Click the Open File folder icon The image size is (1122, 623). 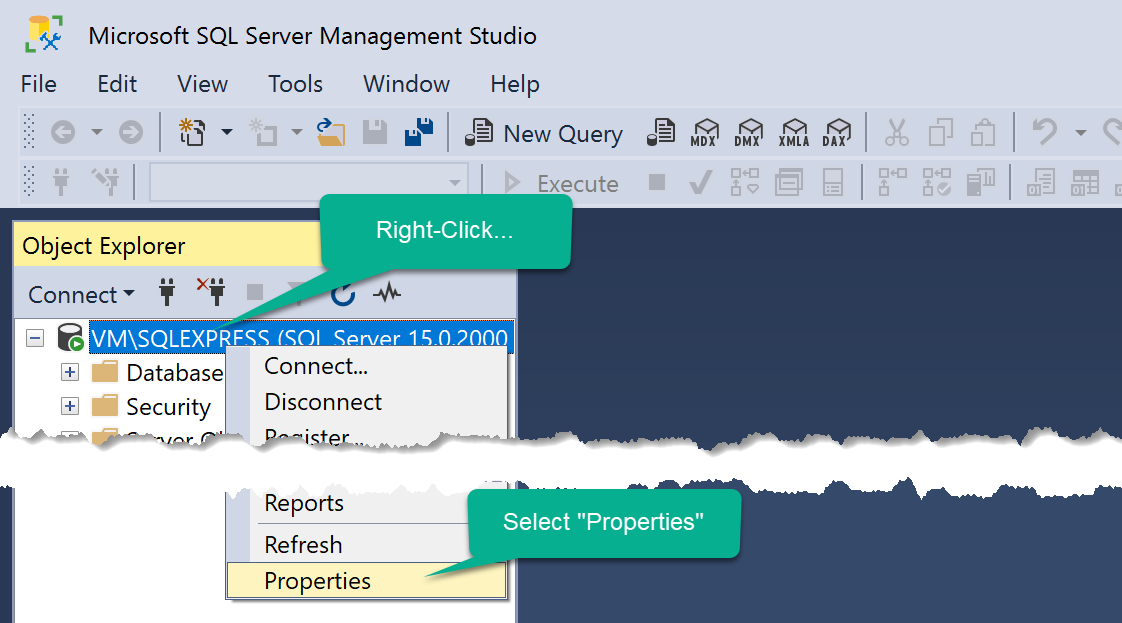point(331,132)
